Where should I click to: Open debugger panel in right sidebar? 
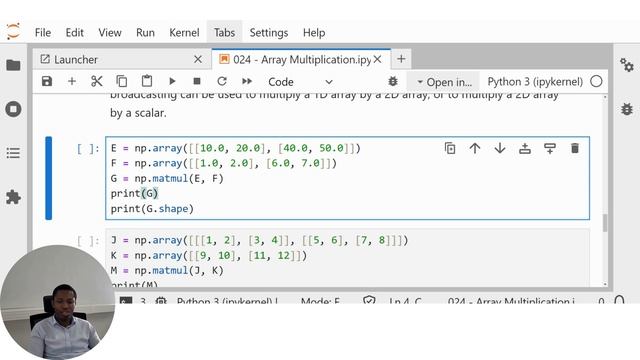(x=627, y=109)
